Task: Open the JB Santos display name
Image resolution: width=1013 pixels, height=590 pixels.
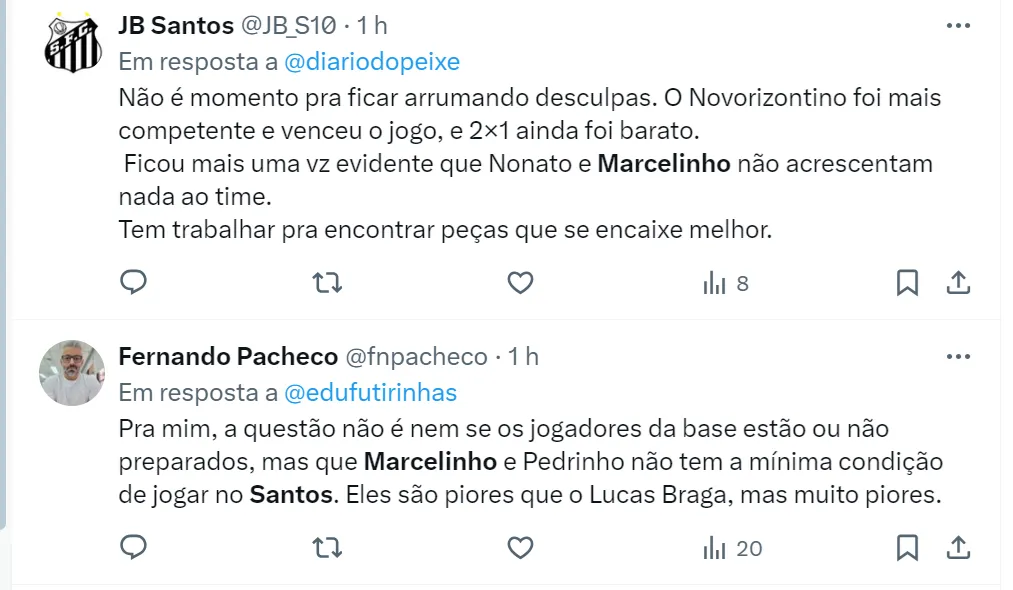Action: point(176,25)
